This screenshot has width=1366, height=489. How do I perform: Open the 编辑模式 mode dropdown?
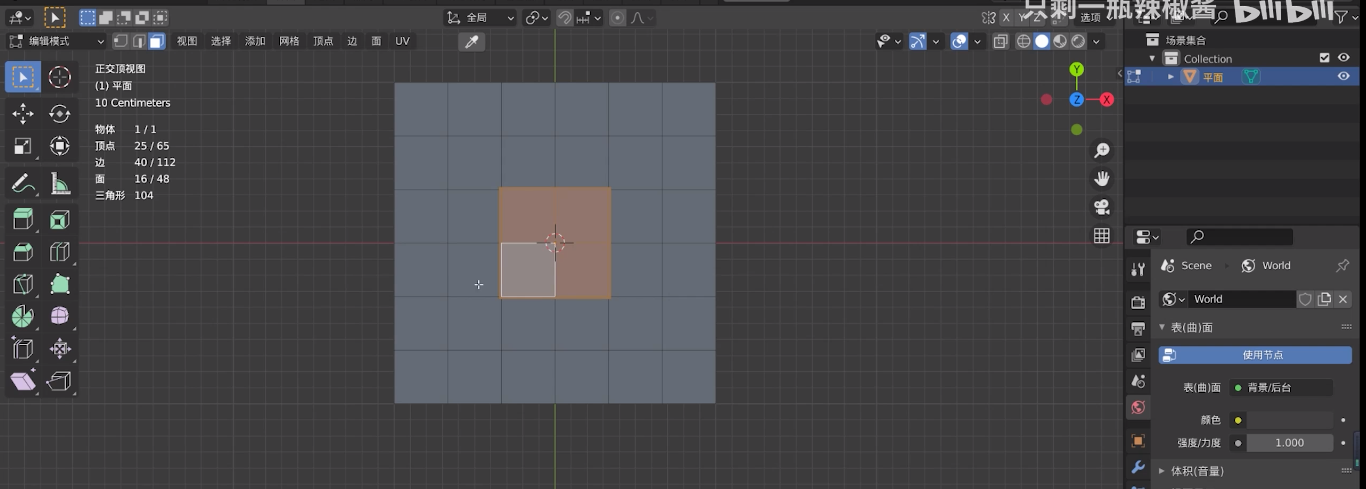pyautogui.click(x=56, y=41)
